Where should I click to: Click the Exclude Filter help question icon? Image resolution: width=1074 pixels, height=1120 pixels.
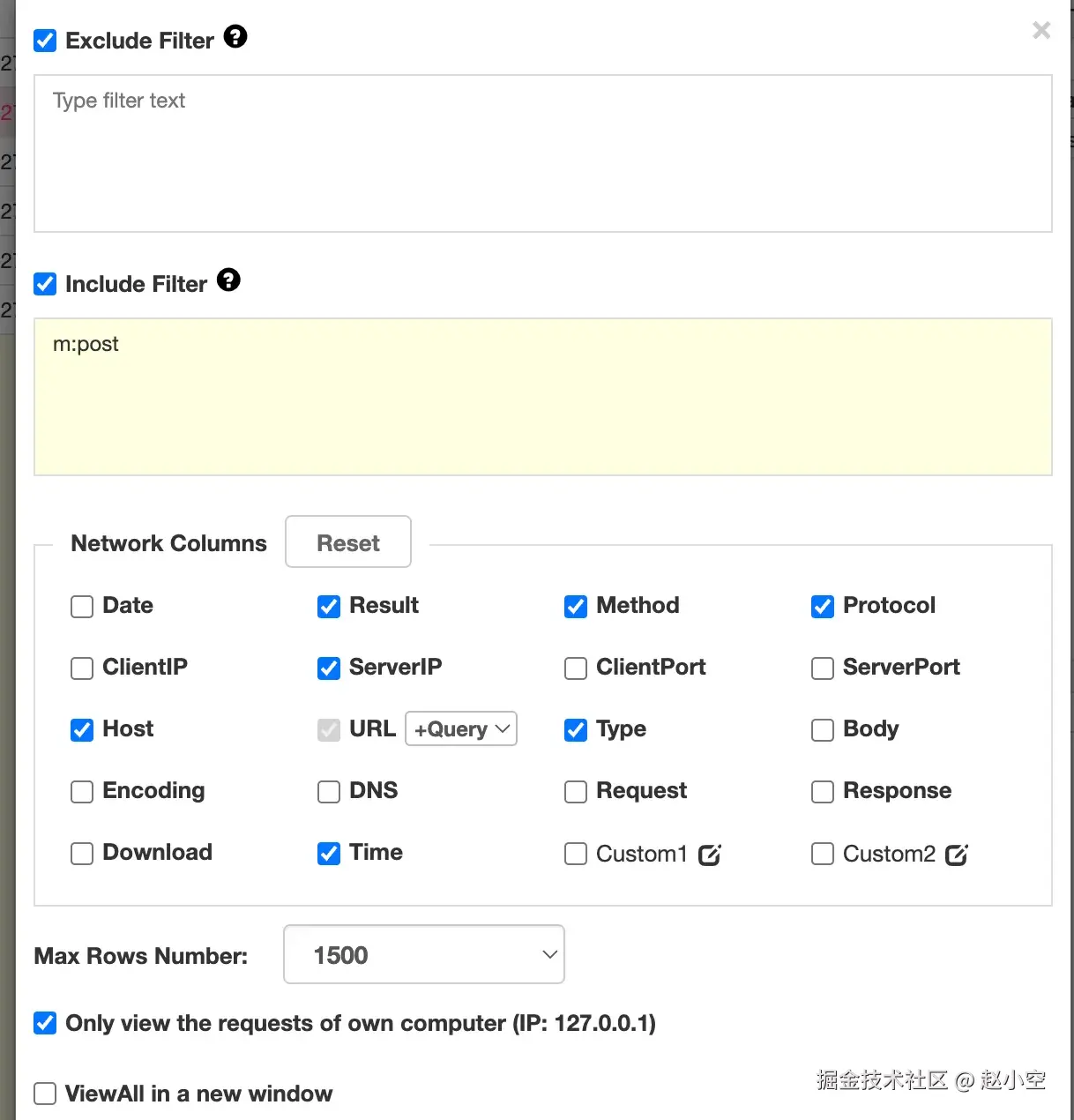point(235,37)
